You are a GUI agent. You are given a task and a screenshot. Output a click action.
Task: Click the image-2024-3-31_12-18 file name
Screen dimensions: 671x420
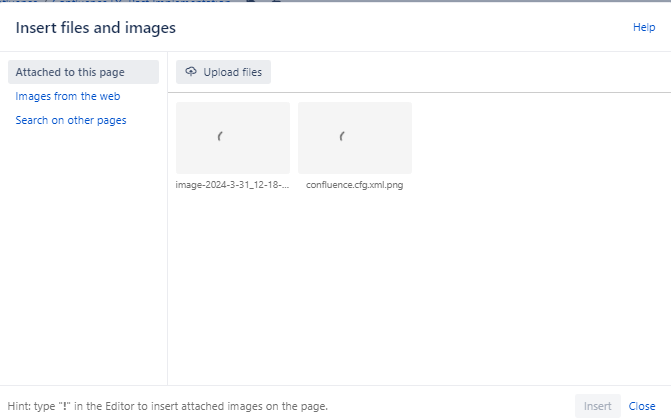click(232, 185)
